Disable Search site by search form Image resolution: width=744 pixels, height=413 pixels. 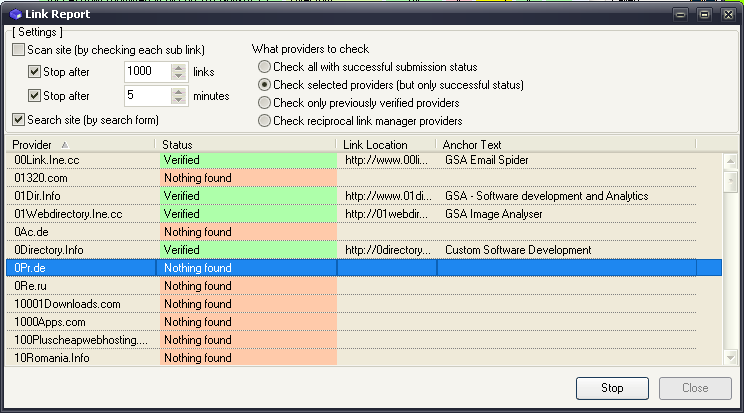[19, 120]
